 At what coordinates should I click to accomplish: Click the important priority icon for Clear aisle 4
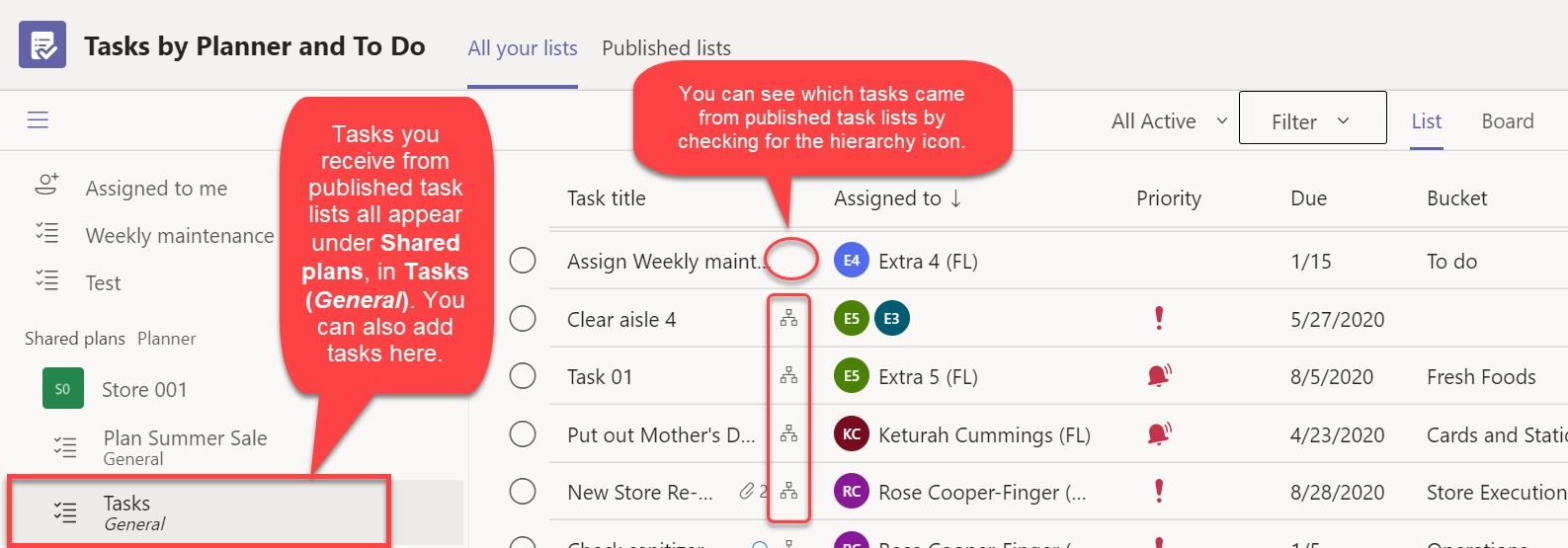pyautogui.click(x=1159, y=318)
